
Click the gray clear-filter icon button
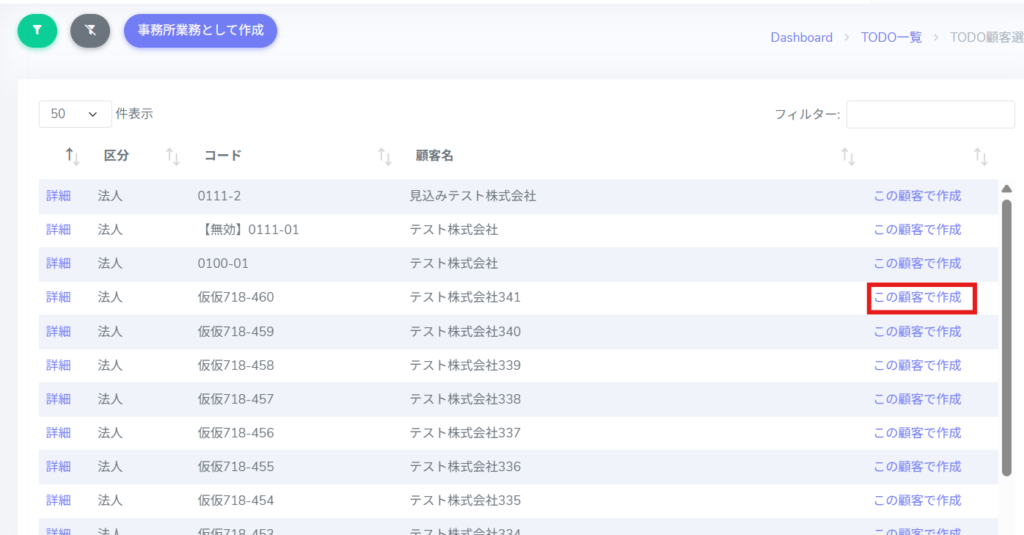click(90, 31)
